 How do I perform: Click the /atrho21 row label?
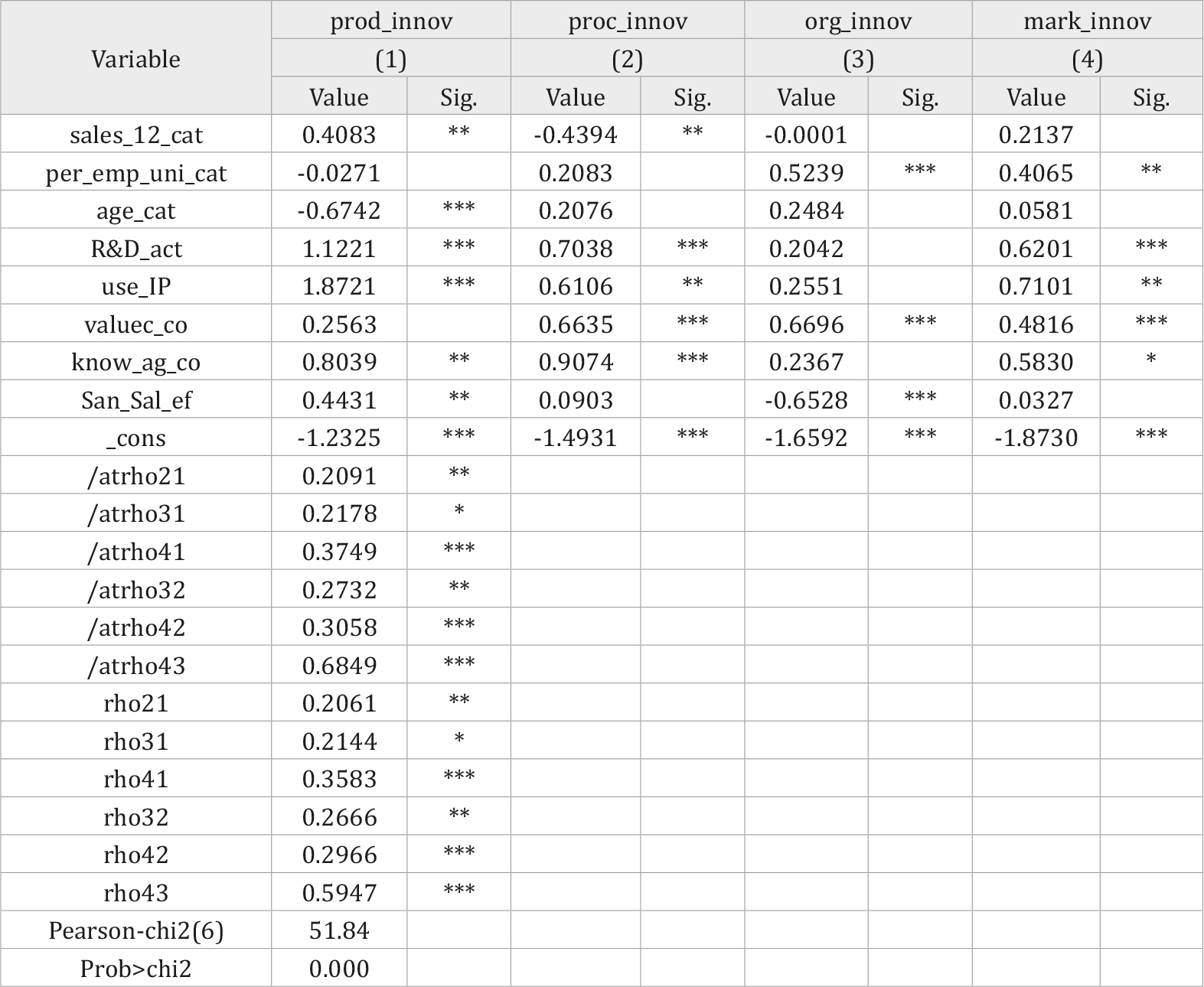tap(136, 476)
